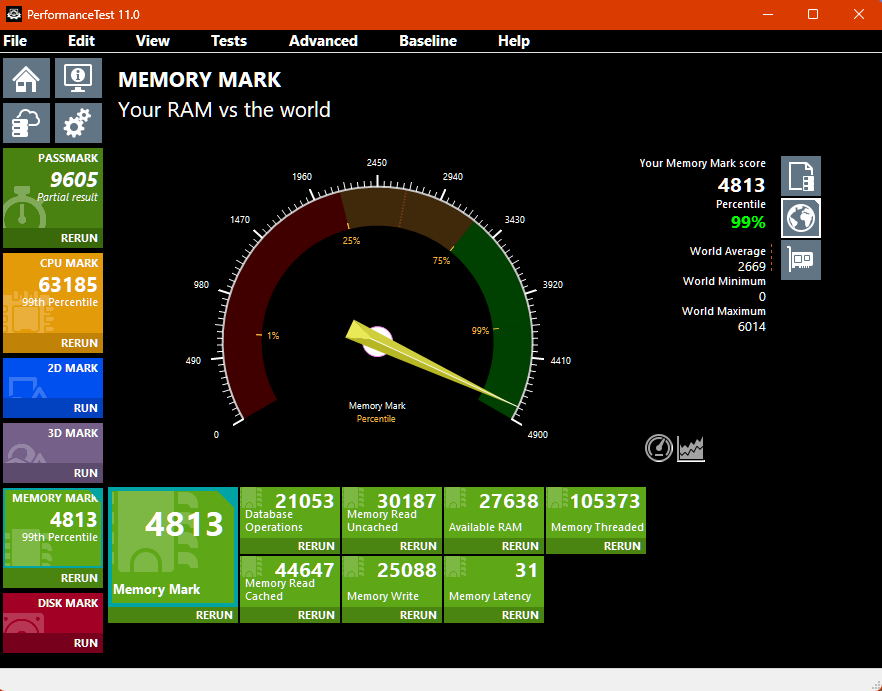
Task: Select the 3D Mark tile
Action: 53,443
